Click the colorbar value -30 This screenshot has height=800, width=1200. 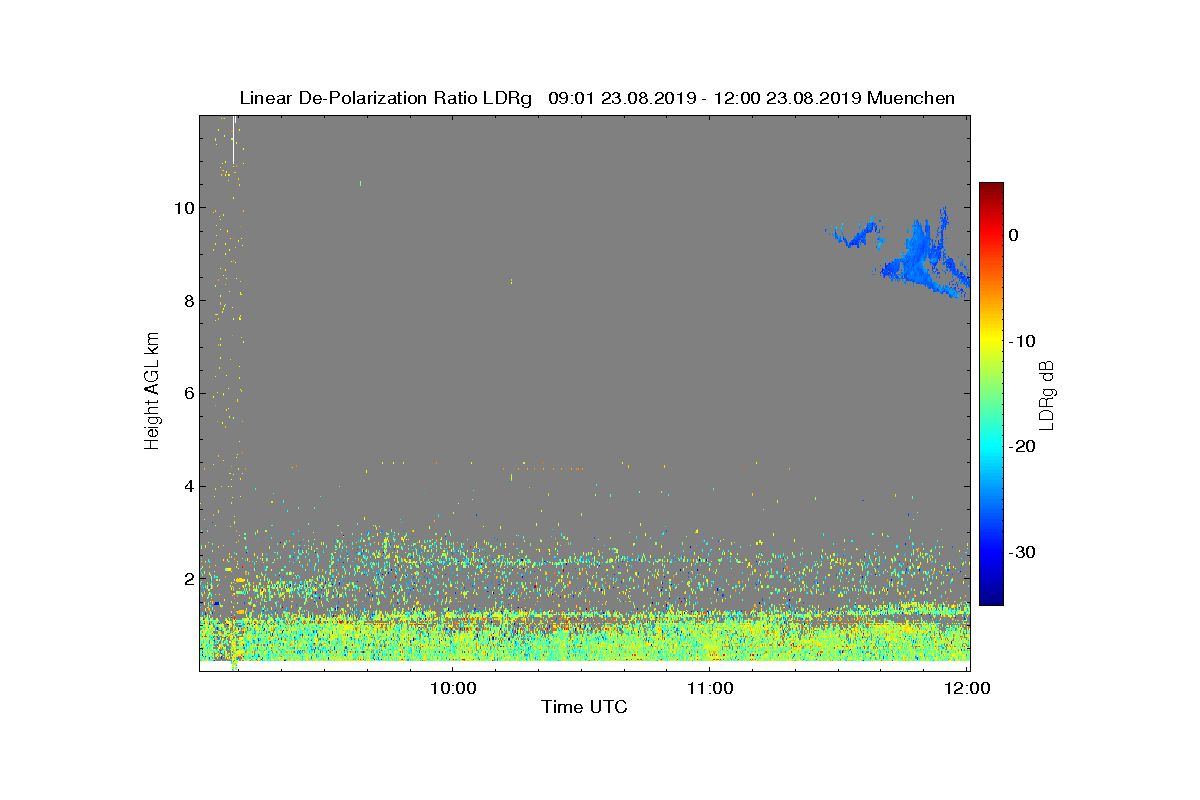click(1022, 553)
